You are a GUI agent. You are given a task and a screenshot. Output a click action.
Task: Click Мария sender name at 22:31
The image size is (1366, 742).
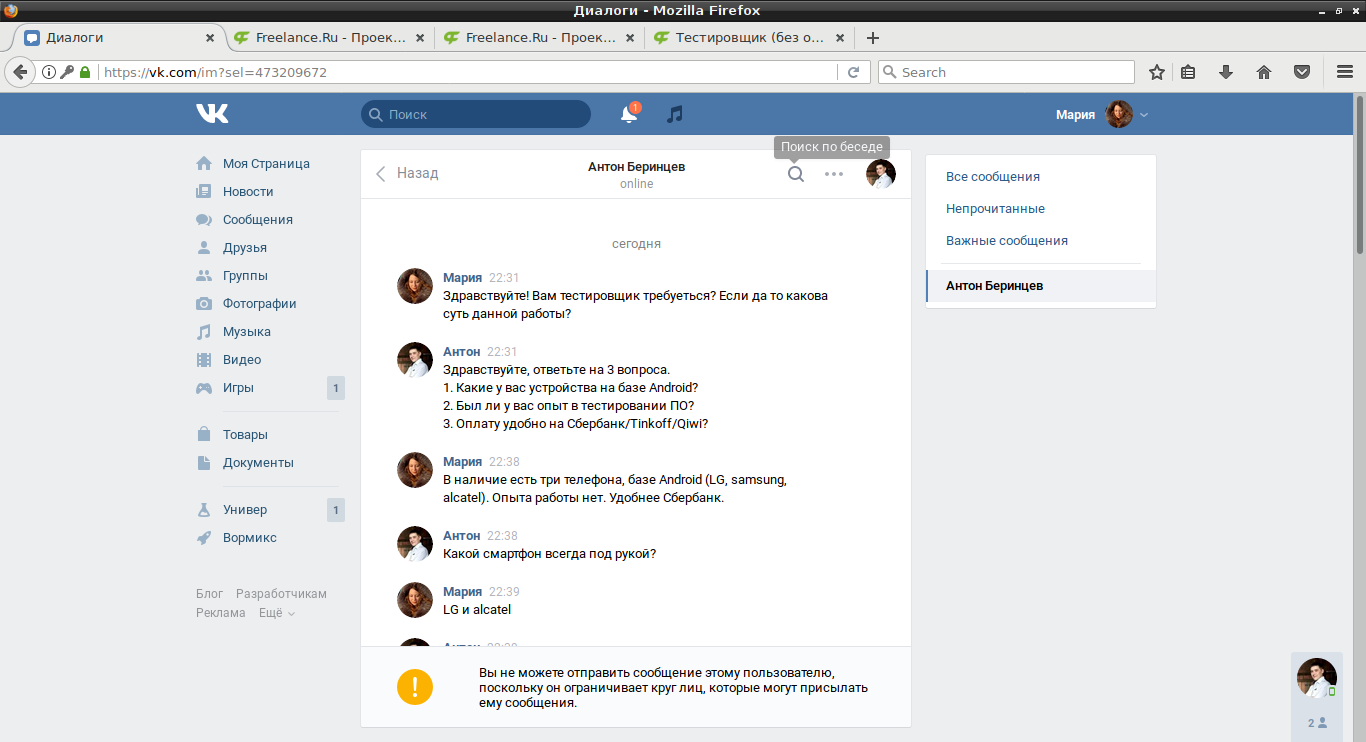pos(462,277)
